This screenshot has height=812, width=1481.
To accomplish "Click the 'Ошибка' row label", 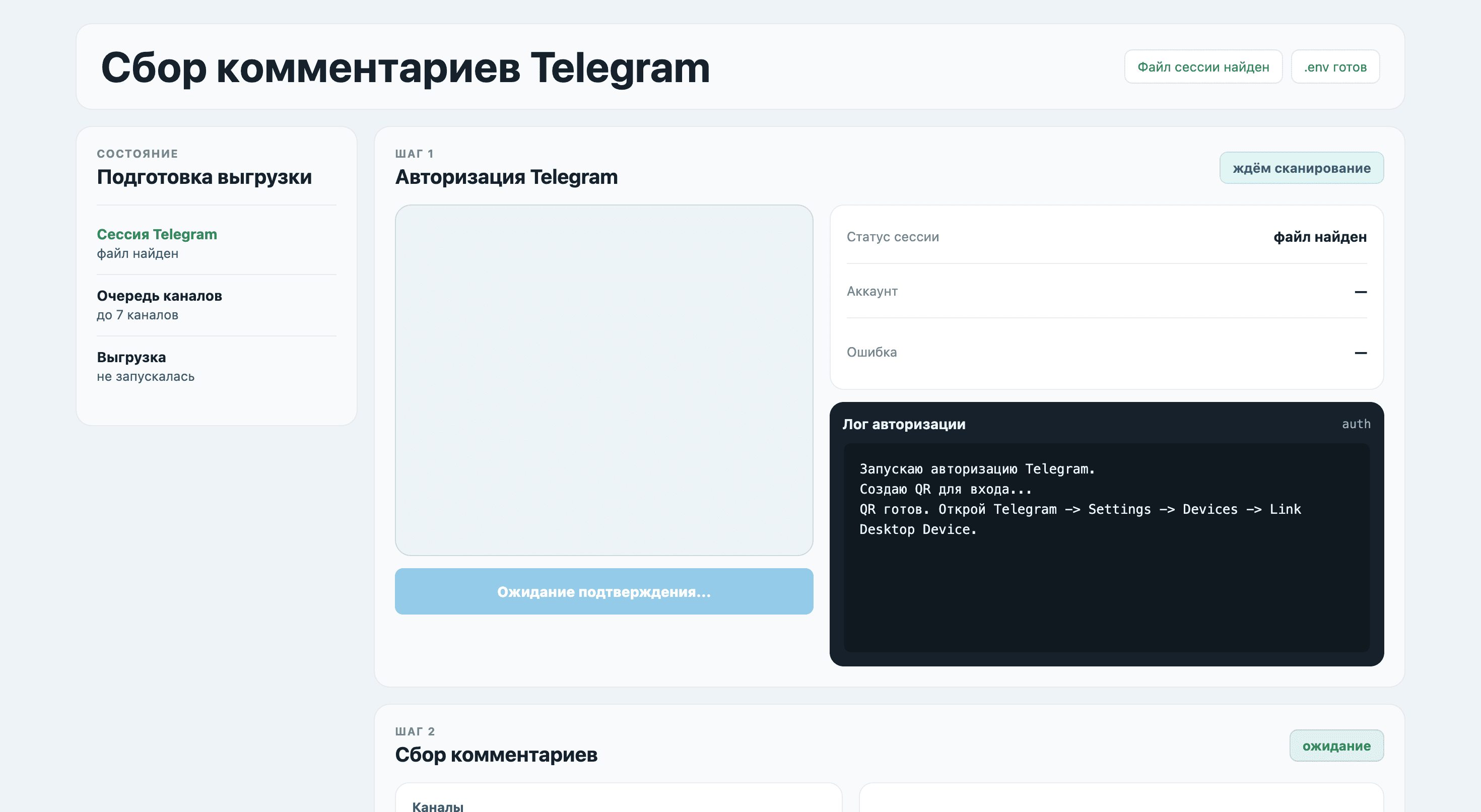I will click(871, 352).
